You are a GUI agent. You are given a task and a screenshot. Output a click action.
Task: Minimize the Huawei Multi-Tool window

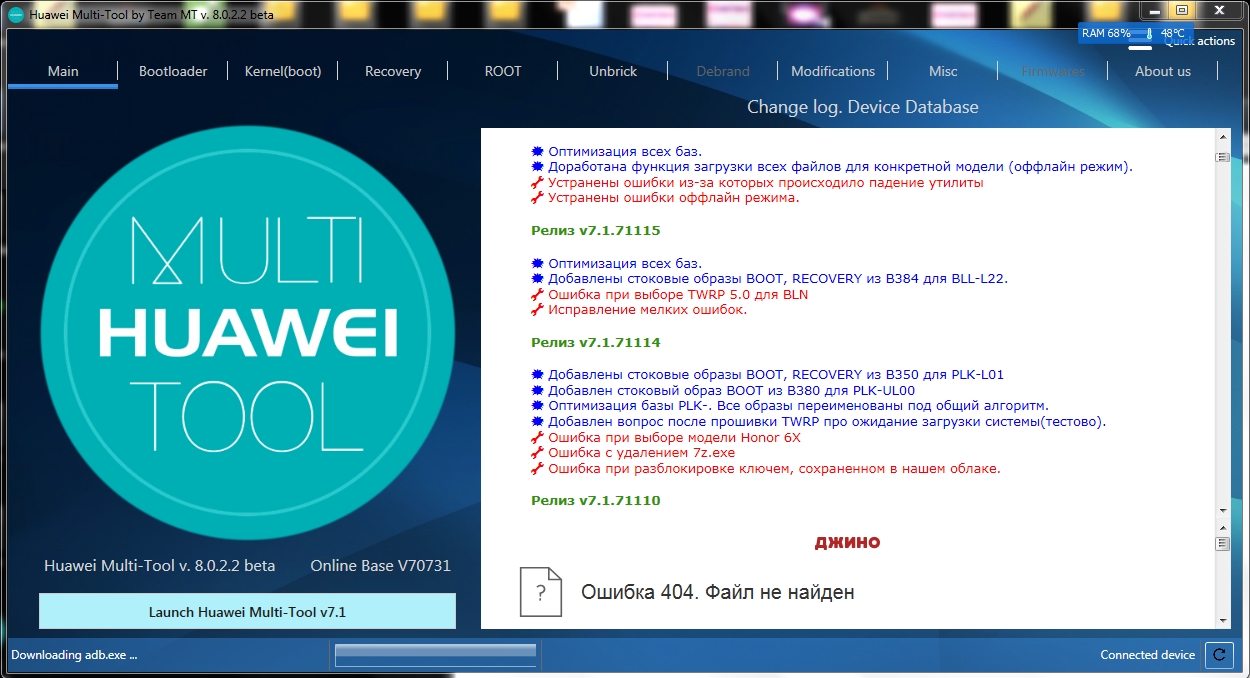point(1153,10)
